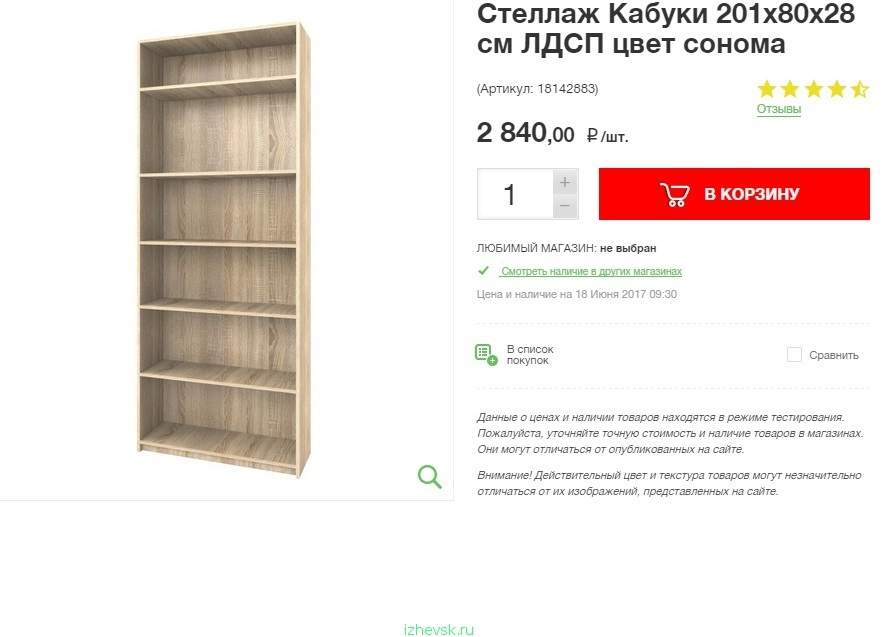Click the half-filled fifth rating star

click(860, 89)
